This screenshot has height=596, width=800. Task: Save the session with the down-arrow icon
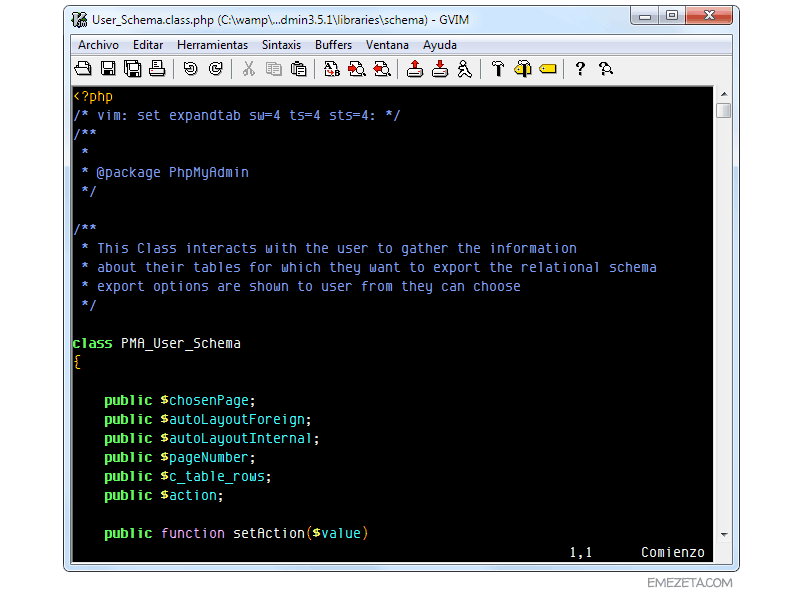point(440,68)
